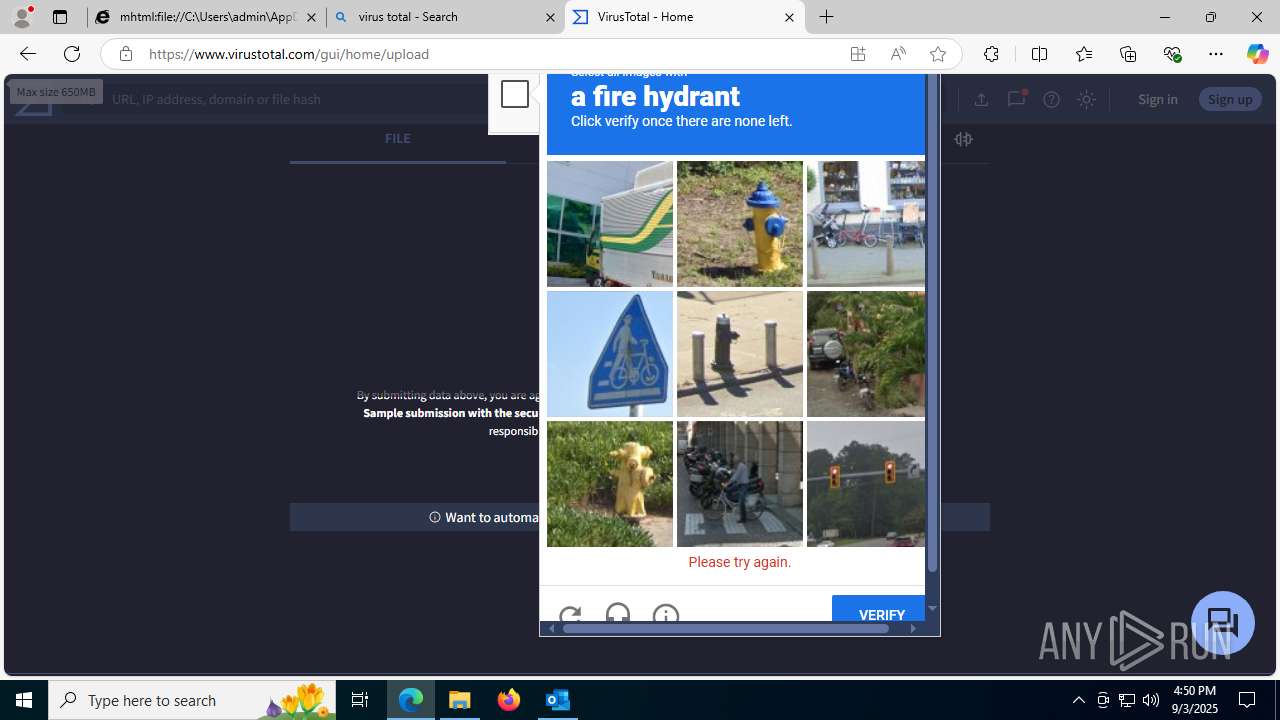Viewport: 1280px width, 720px height.
Task: Close the mhtml file browser tab
Action: pos(311,17)
